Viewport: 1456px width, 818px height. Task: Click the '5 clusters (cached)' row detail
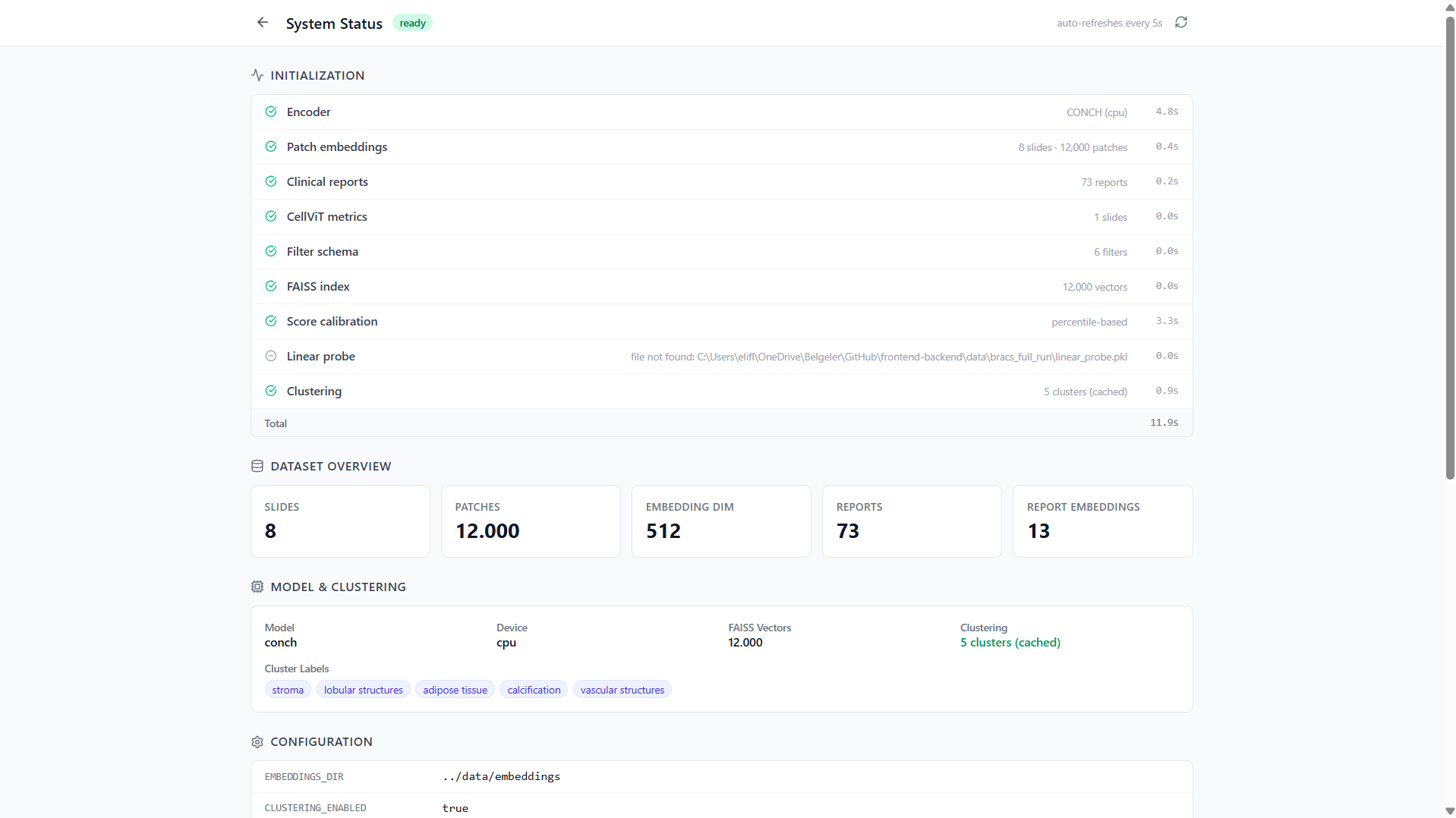(x=1086, y=392)
